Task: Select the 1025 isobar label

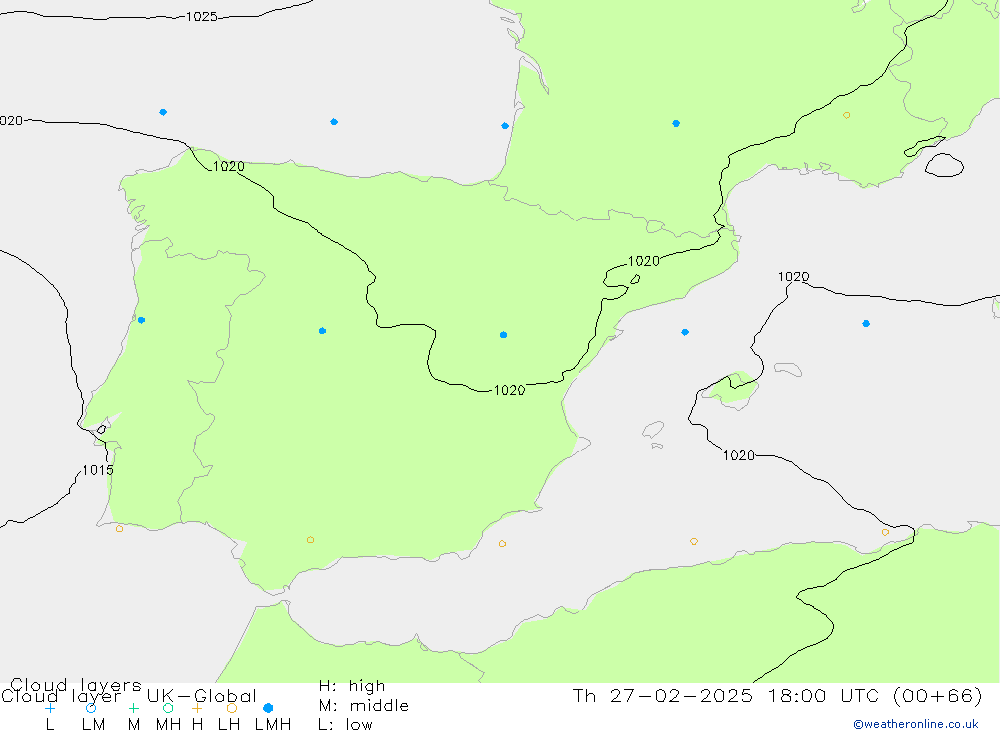Action: tap(202, 17)
